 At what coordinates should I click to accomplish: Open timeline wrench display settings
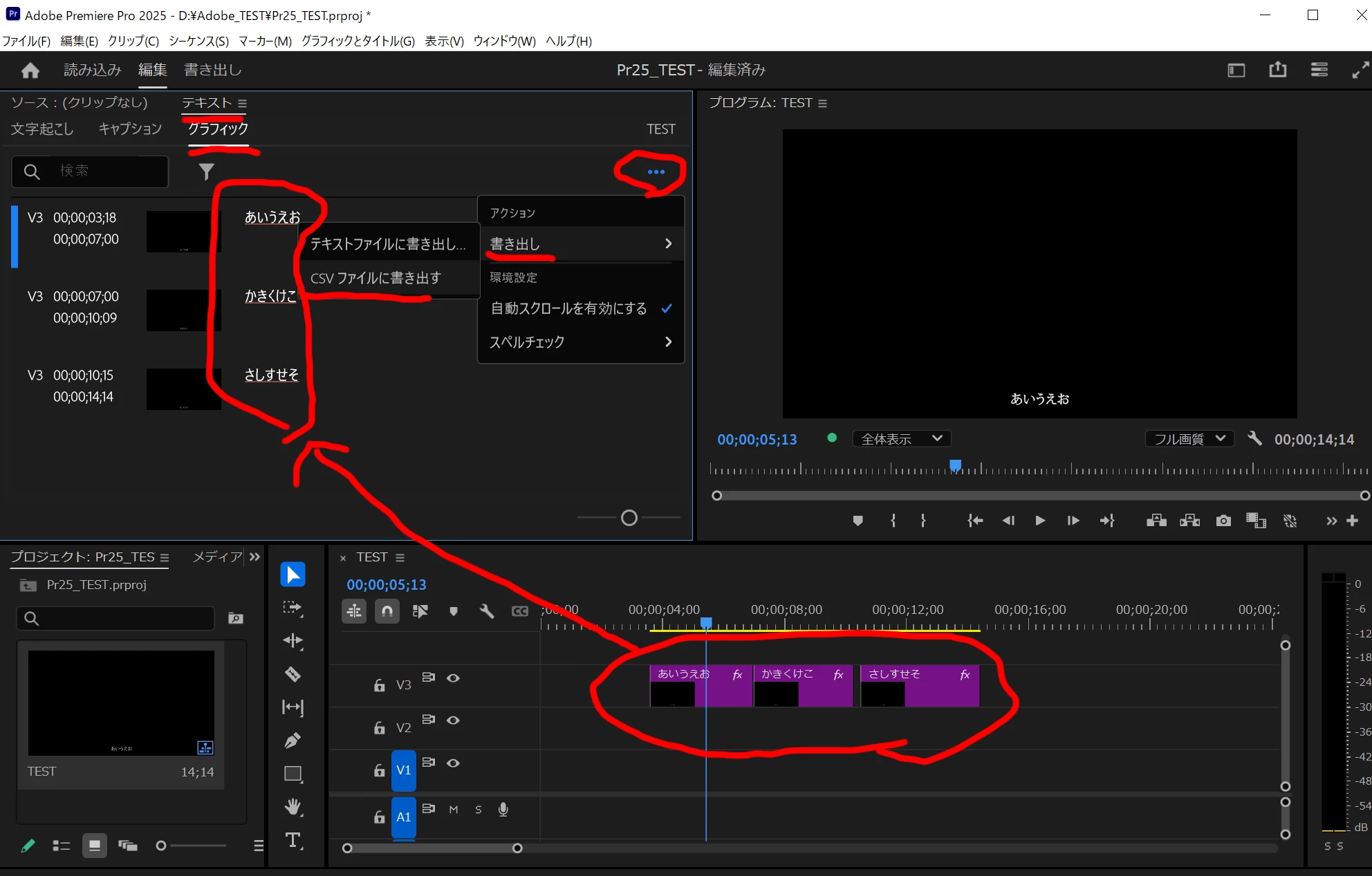487,611
